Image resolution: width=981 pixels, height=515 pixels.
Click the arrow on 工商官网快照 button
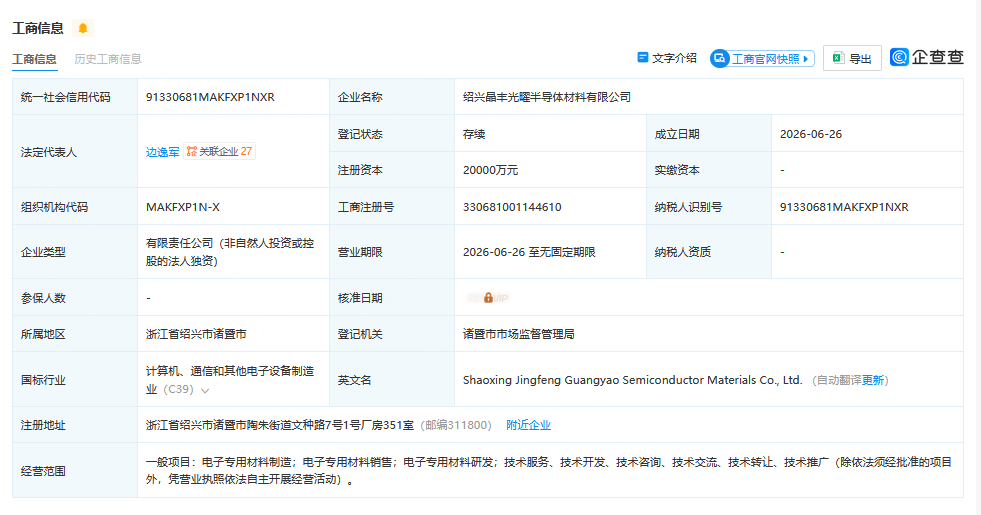pos(806,59)
